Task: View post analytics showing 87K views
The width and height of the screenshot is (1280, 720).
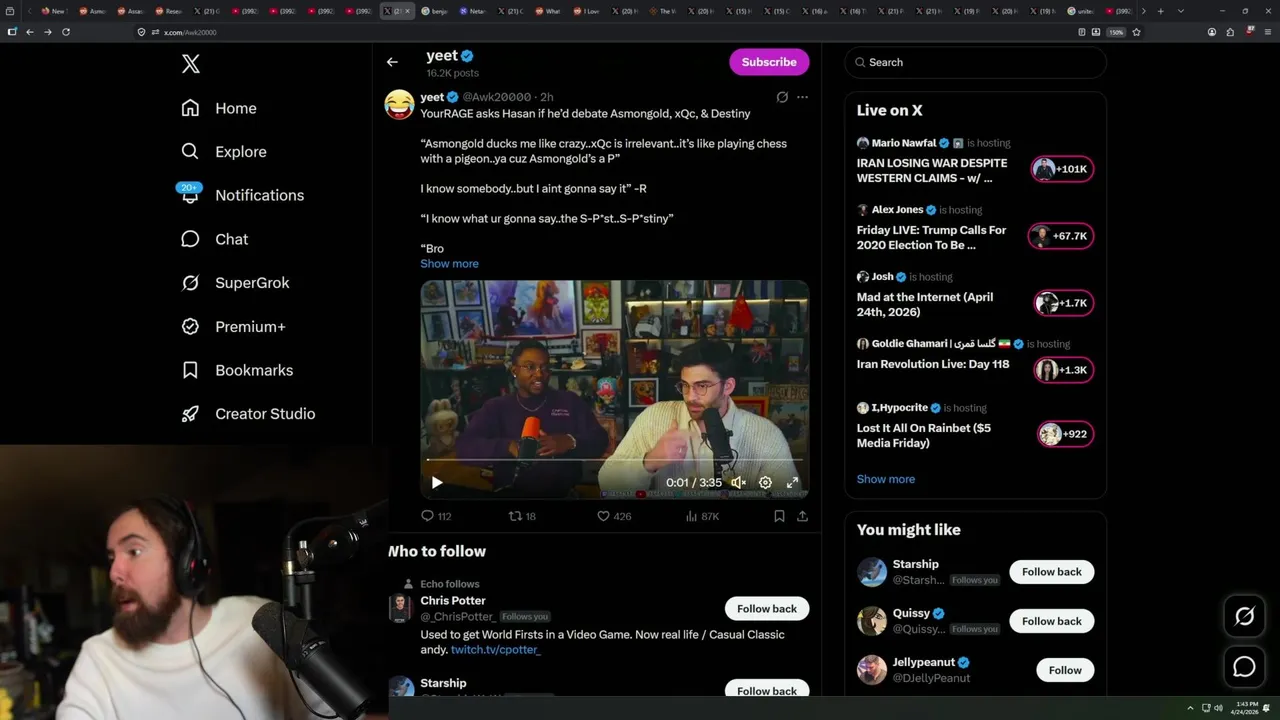Action: click(702, 516)
